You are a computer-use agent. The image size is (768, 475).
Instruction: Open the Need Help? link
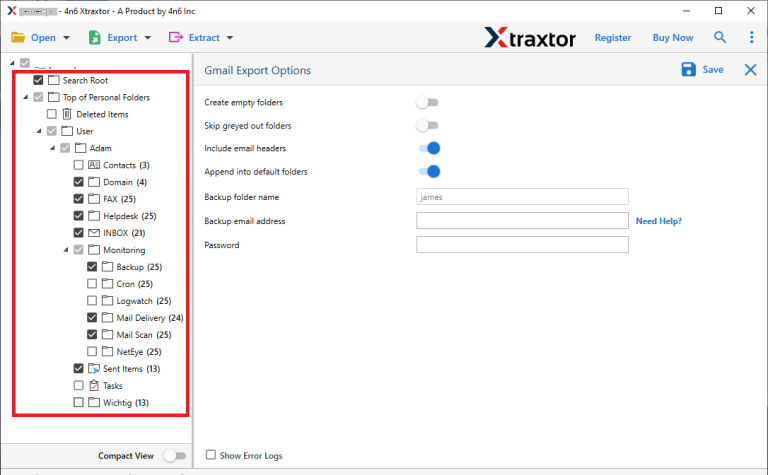click(x=658, y=221)
